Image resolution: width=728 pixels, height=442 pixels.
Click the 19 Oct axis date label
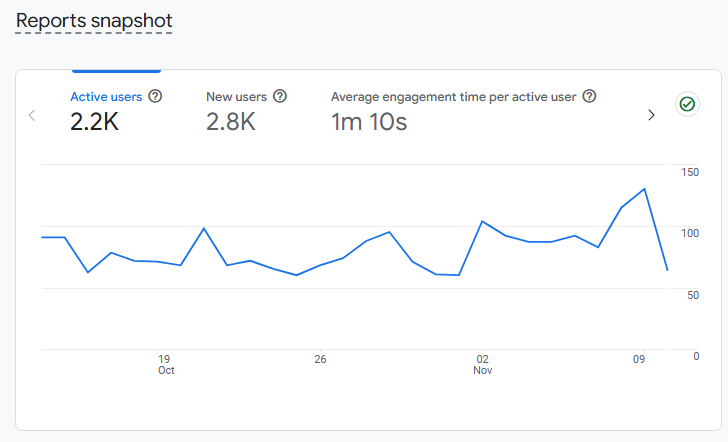tap(166, 364)
